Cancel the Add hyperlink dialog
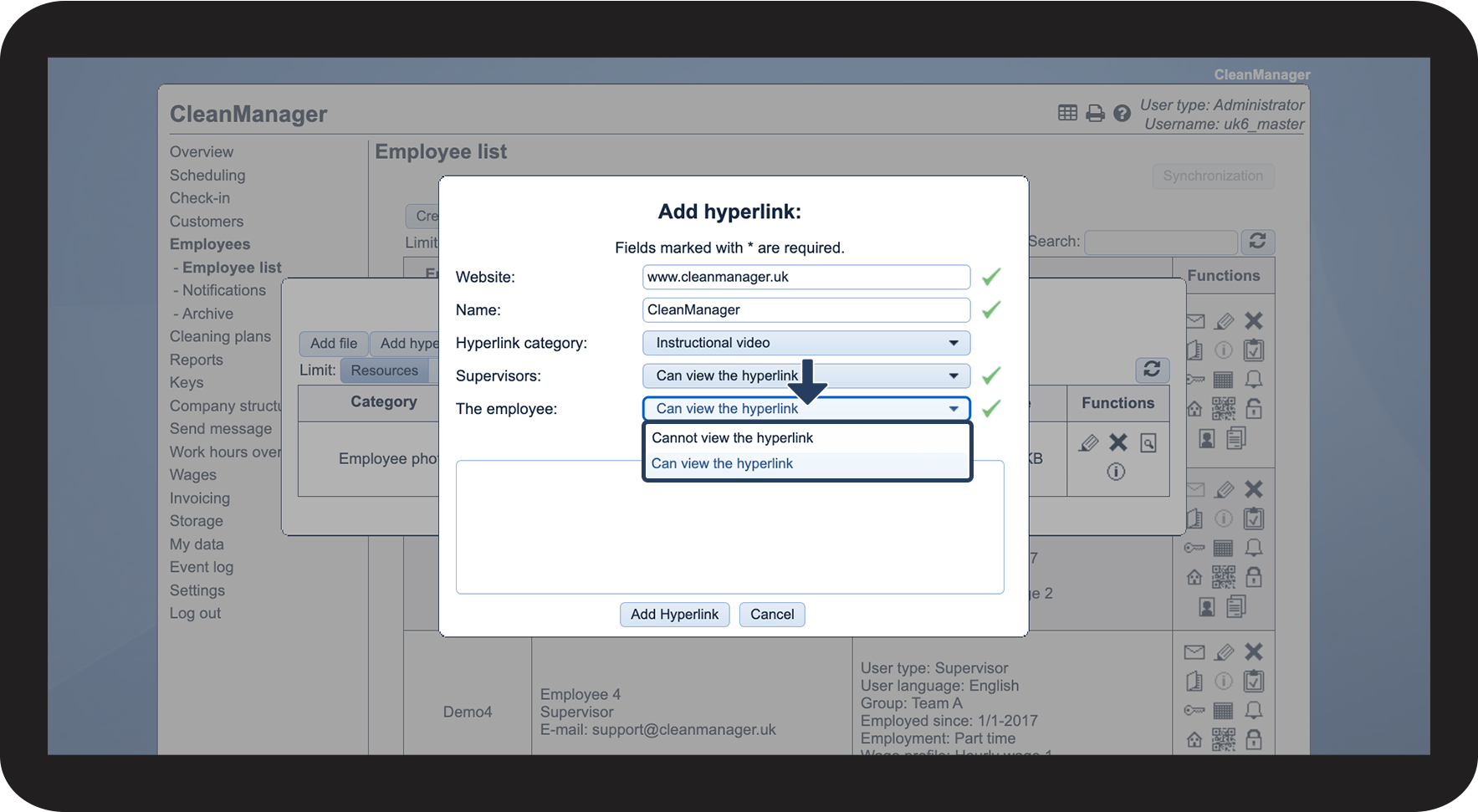Image resolution: width=1478 pixels, height=812 pixels. [772, 615]
